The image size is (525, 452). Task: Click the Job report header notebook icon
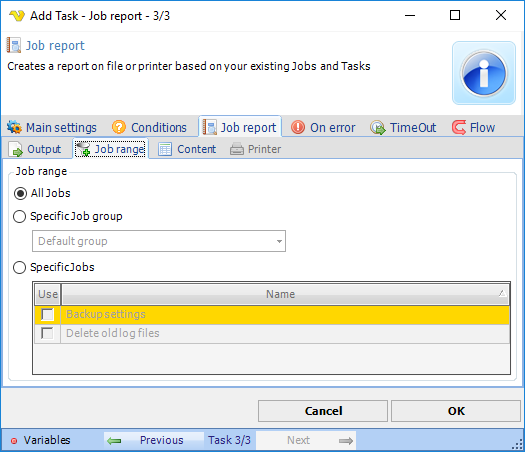(x=14, y=45)
